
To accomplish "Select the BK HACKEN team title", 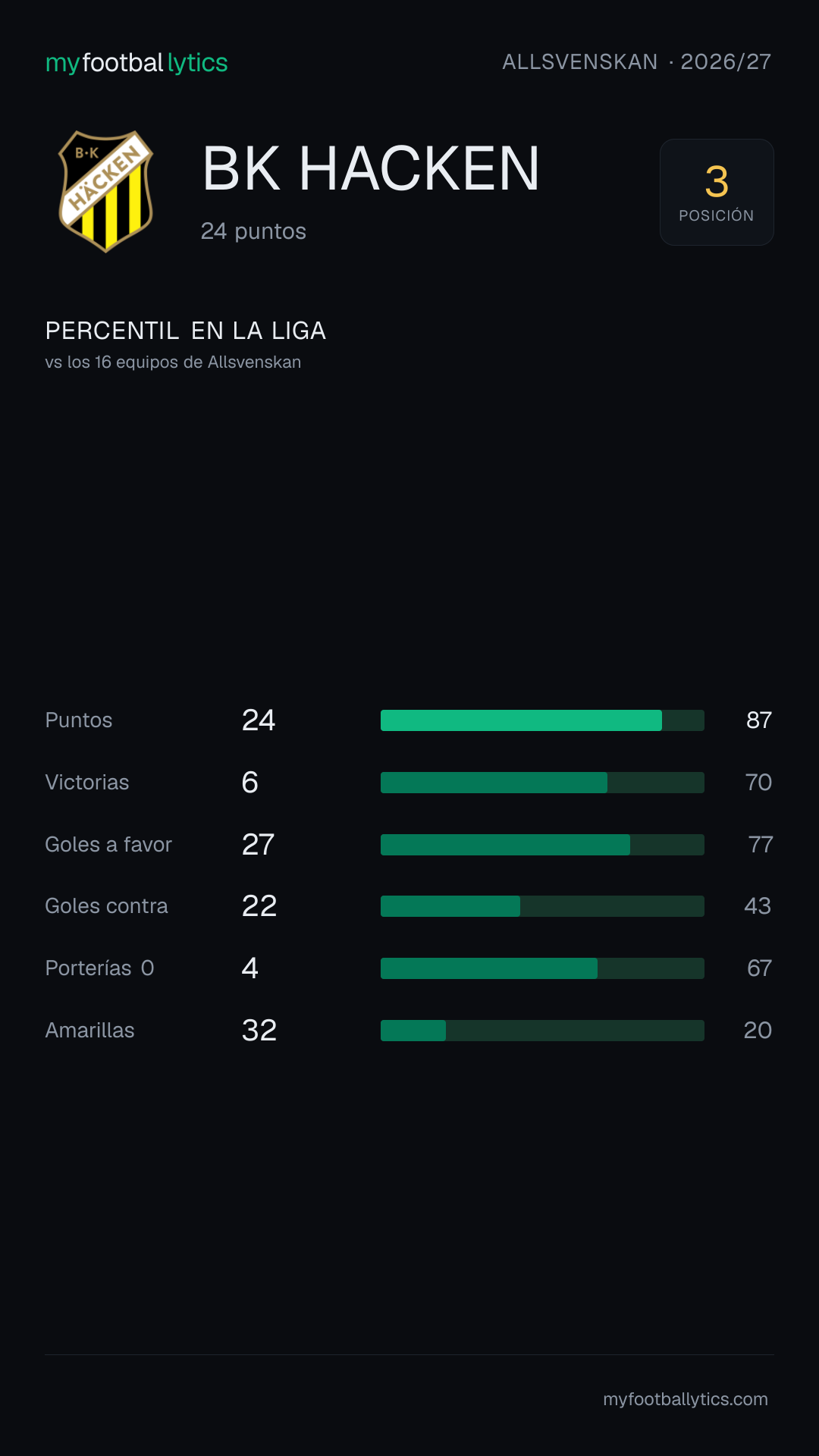I will point(371,168).
